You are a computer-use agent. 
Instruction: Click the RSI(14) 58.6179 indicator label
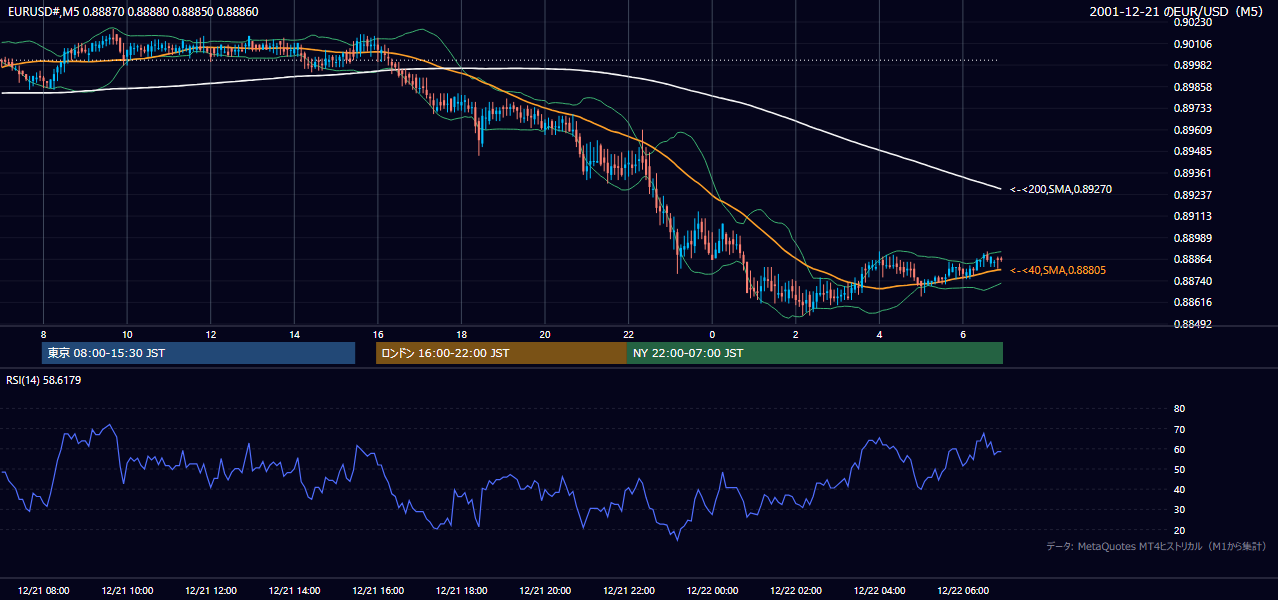pos(44,380)
